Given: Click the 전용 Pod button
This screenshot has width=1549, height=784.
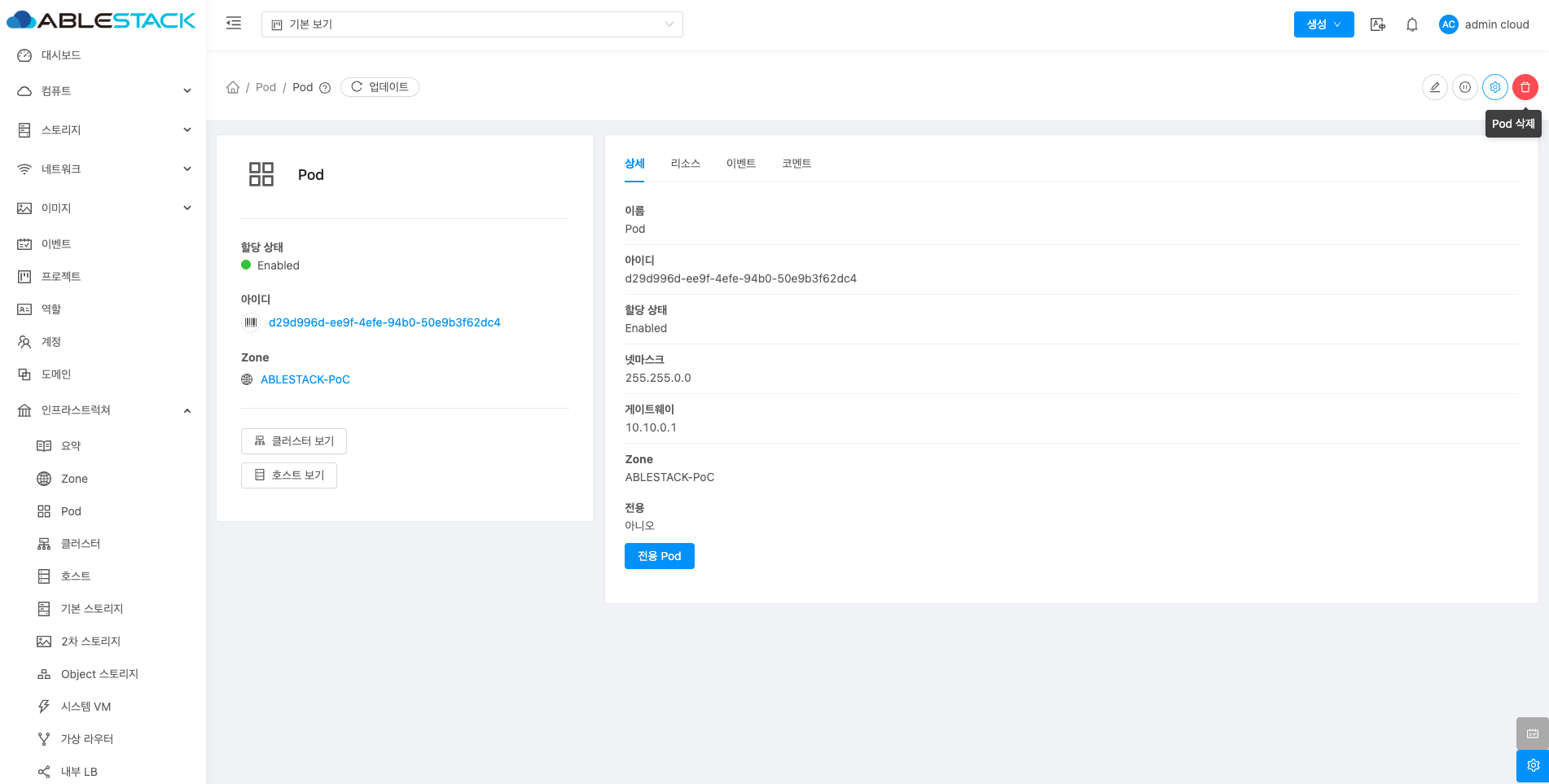Looking at the screenshot, I should (x=659, y=556).
